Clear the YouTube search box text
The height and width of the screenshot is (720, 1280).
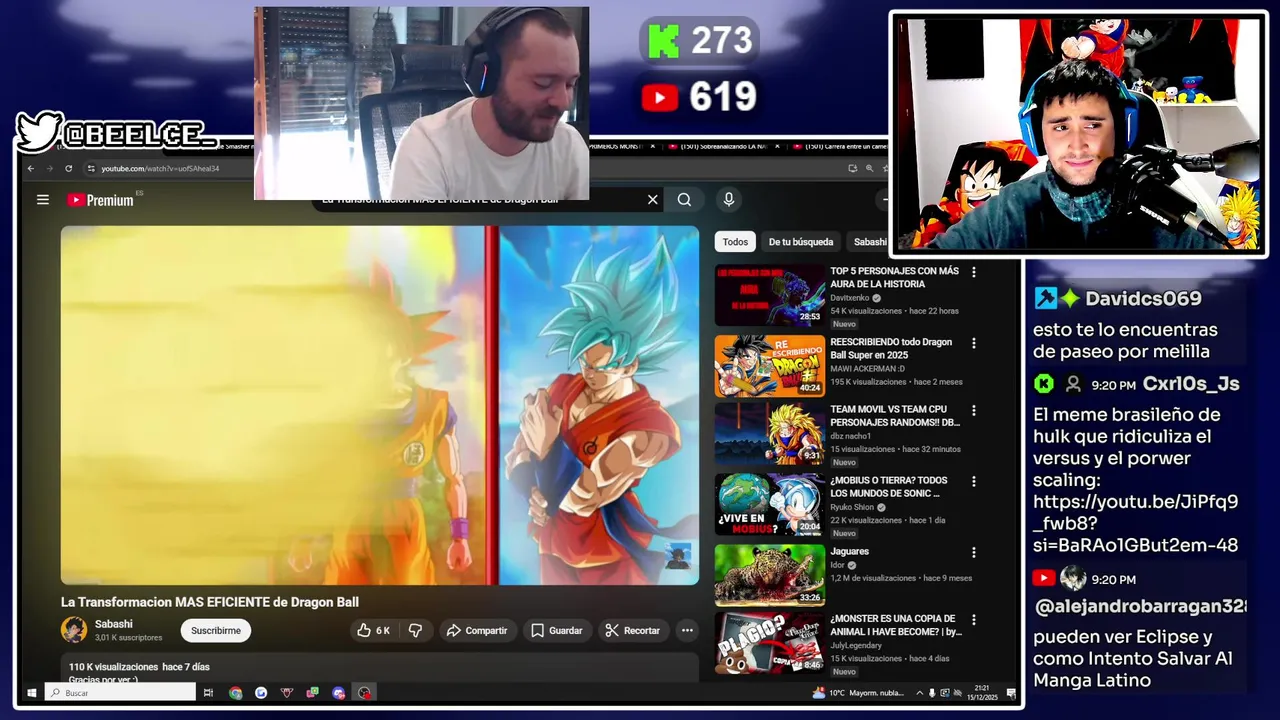tap(653, 200)
